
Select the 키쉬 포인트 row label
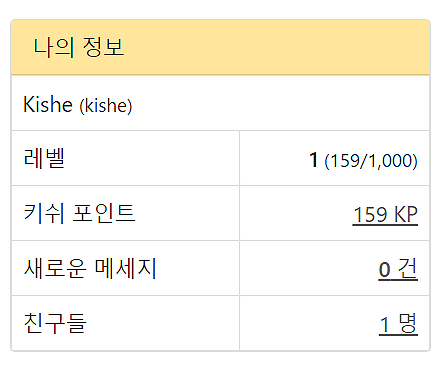(x=79, y=213)
